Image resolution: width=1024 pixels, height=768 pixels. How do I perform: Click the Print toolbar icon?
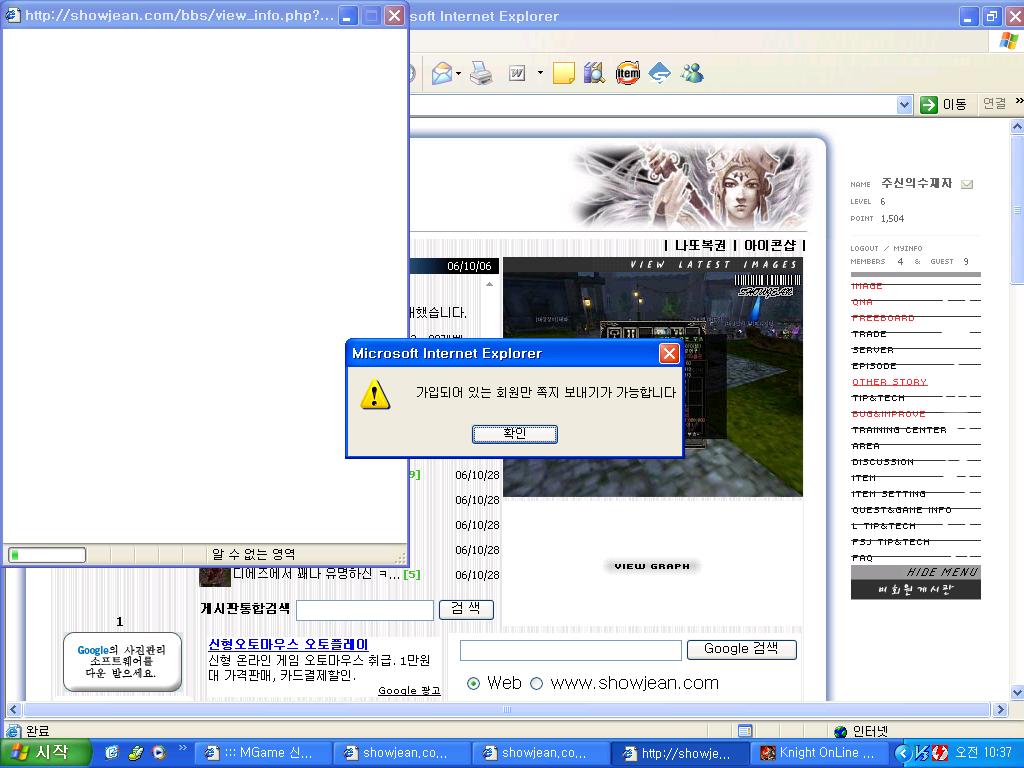481,73
